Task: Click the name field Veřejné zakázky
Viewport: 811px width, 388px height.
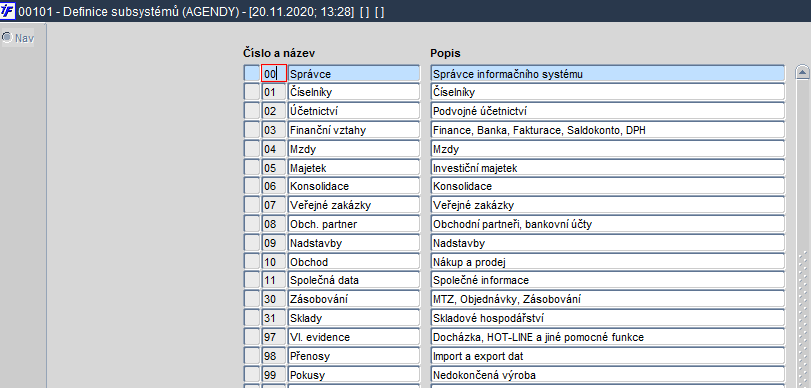Action: (354, 205)
